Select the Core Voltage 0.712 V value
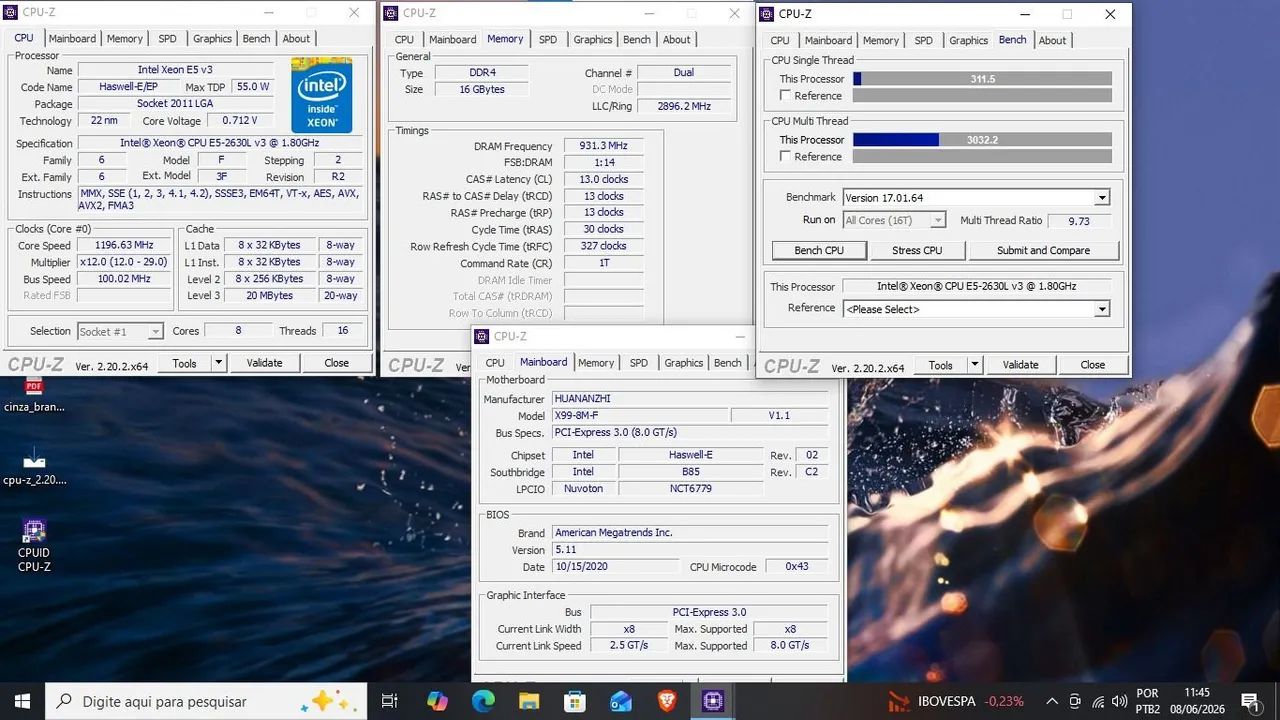Screen dimensions: 1280x720 click(x=240, y=121)
